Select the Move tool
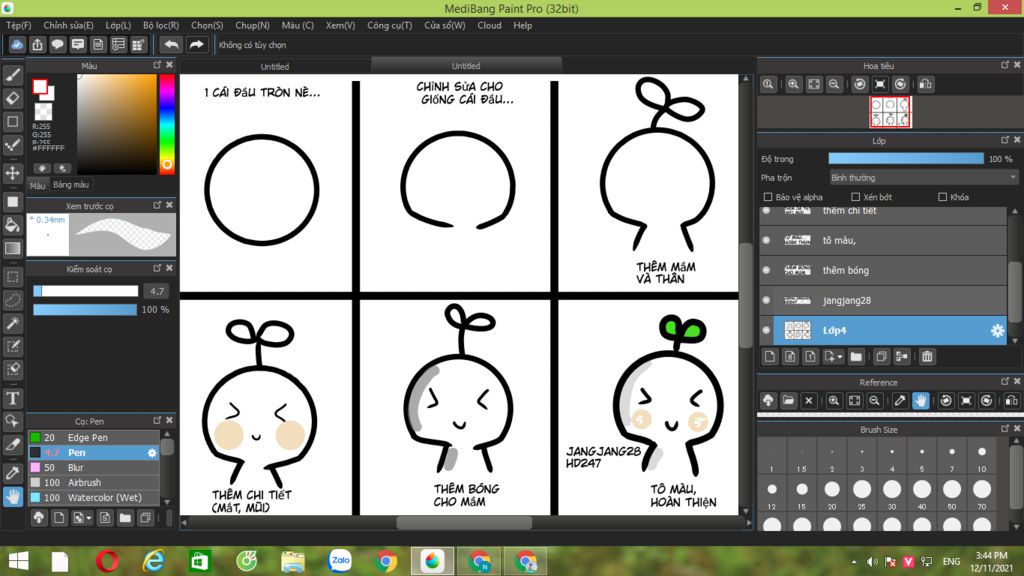The image size is (1024, 576). coord(12,173)
